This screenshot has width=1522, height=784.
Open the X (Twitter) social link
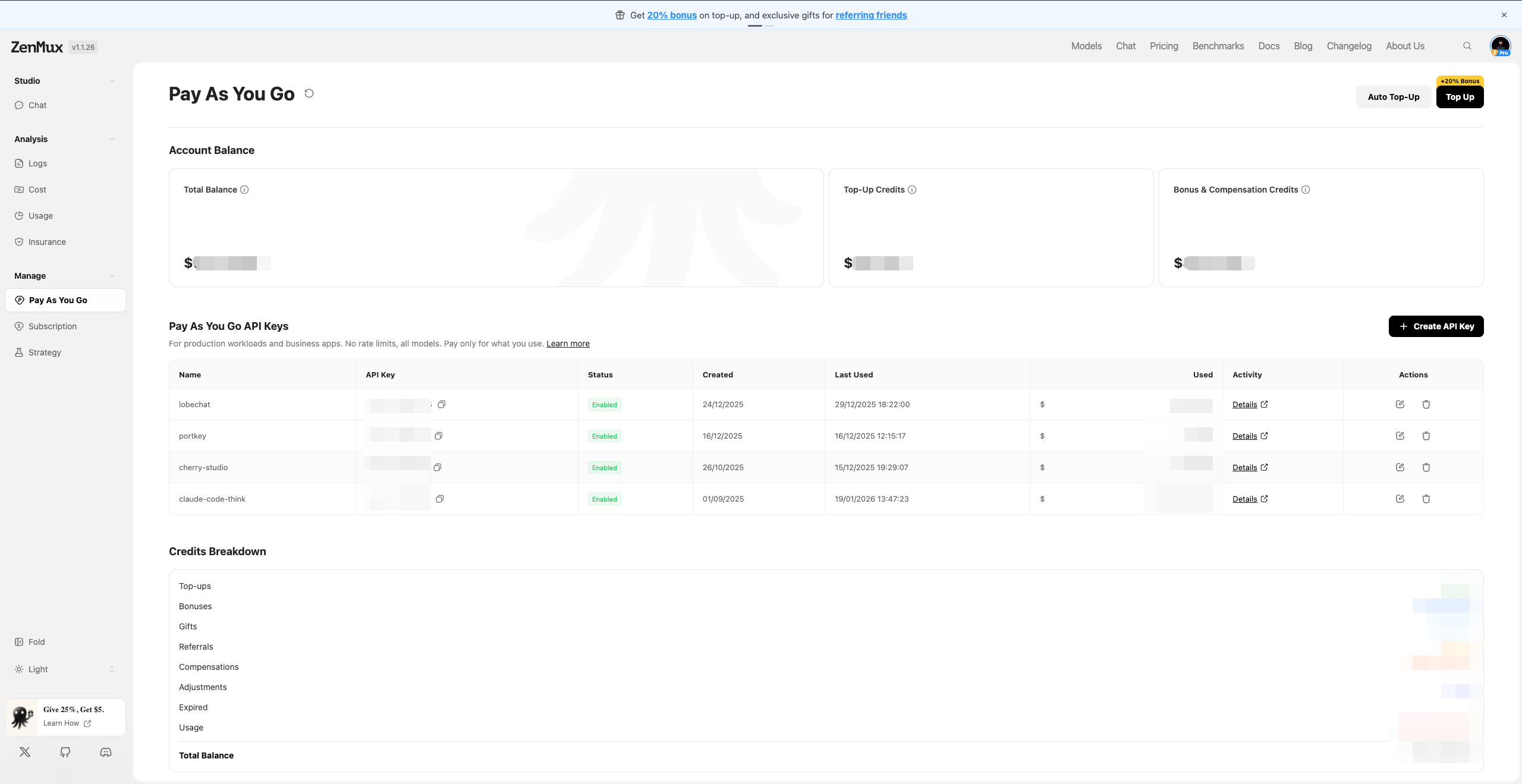(x=25, y=752)
